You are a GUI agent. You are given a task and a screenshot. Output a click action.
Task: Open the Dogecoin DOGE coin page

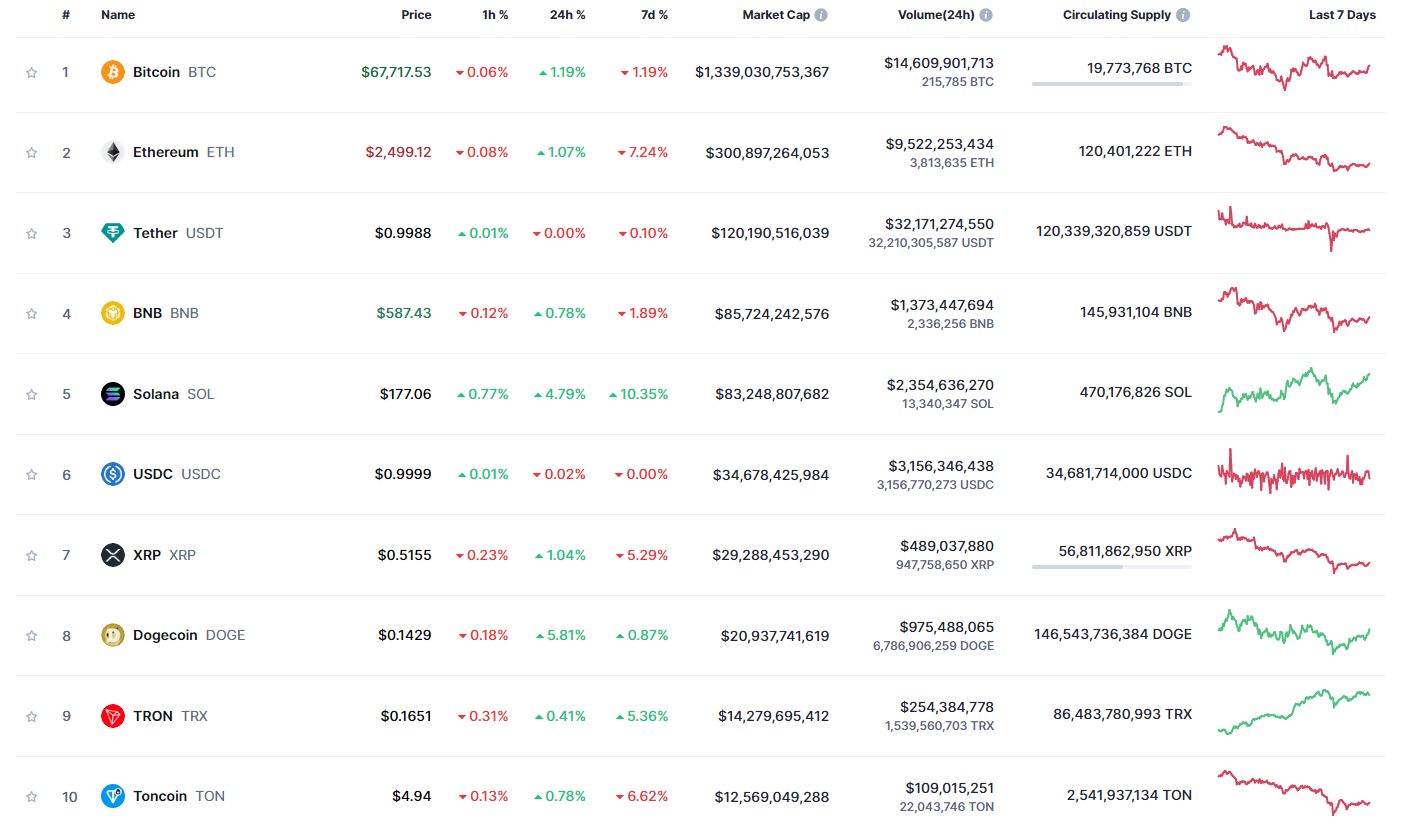[189, 635]
